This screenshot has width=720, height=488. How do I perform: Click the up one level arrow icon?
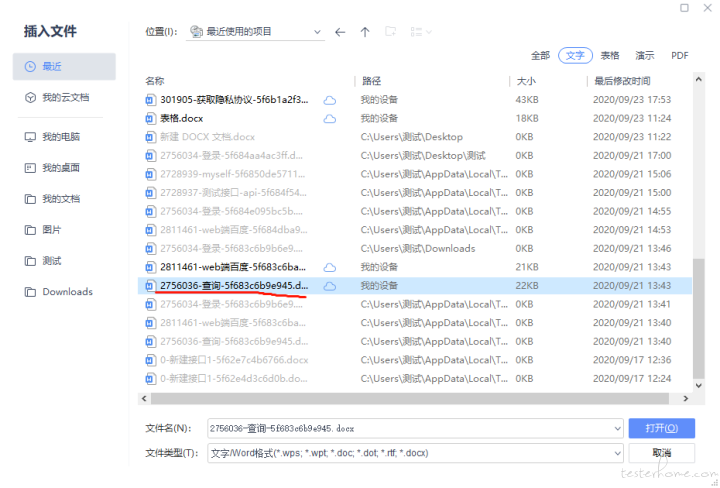tap(365, 32)
